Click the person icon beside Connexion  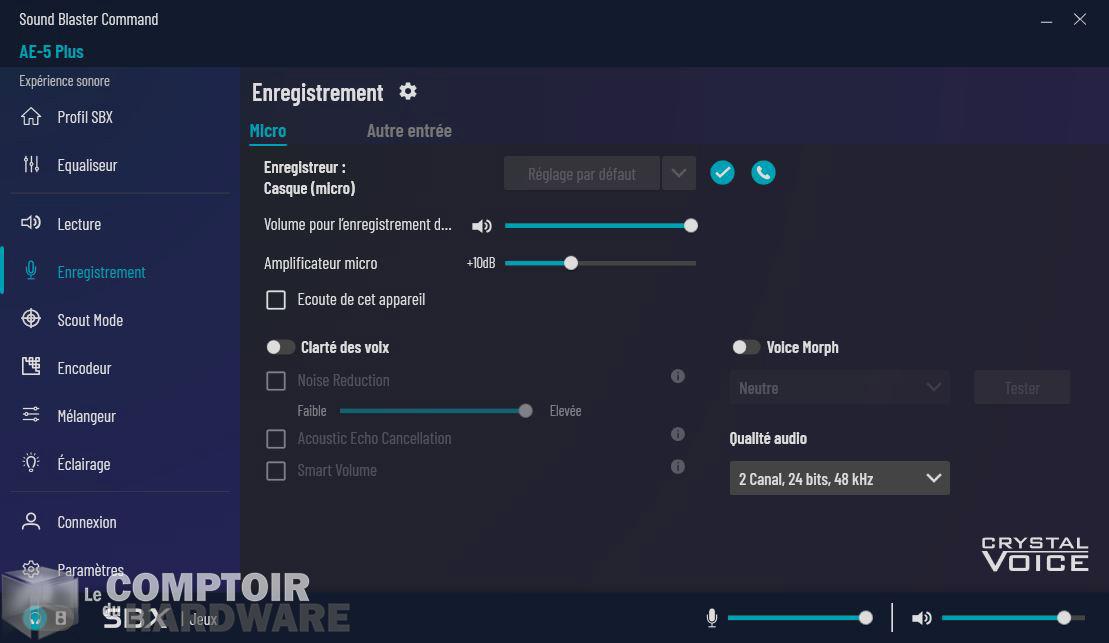[x=31, y=521]
